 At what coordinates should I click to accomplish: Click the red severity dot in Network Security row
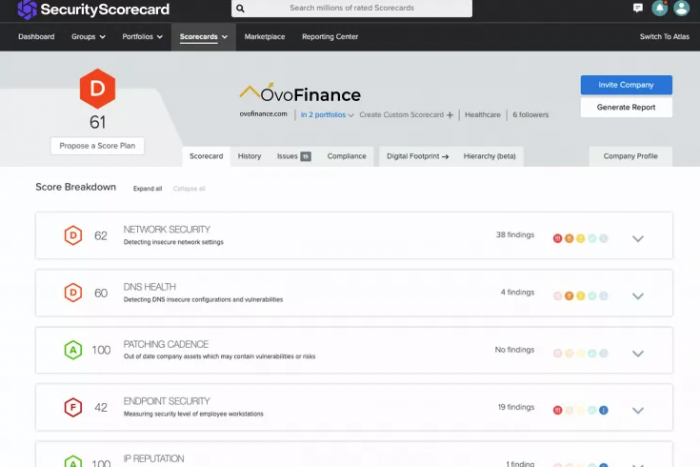coord(558,238)
